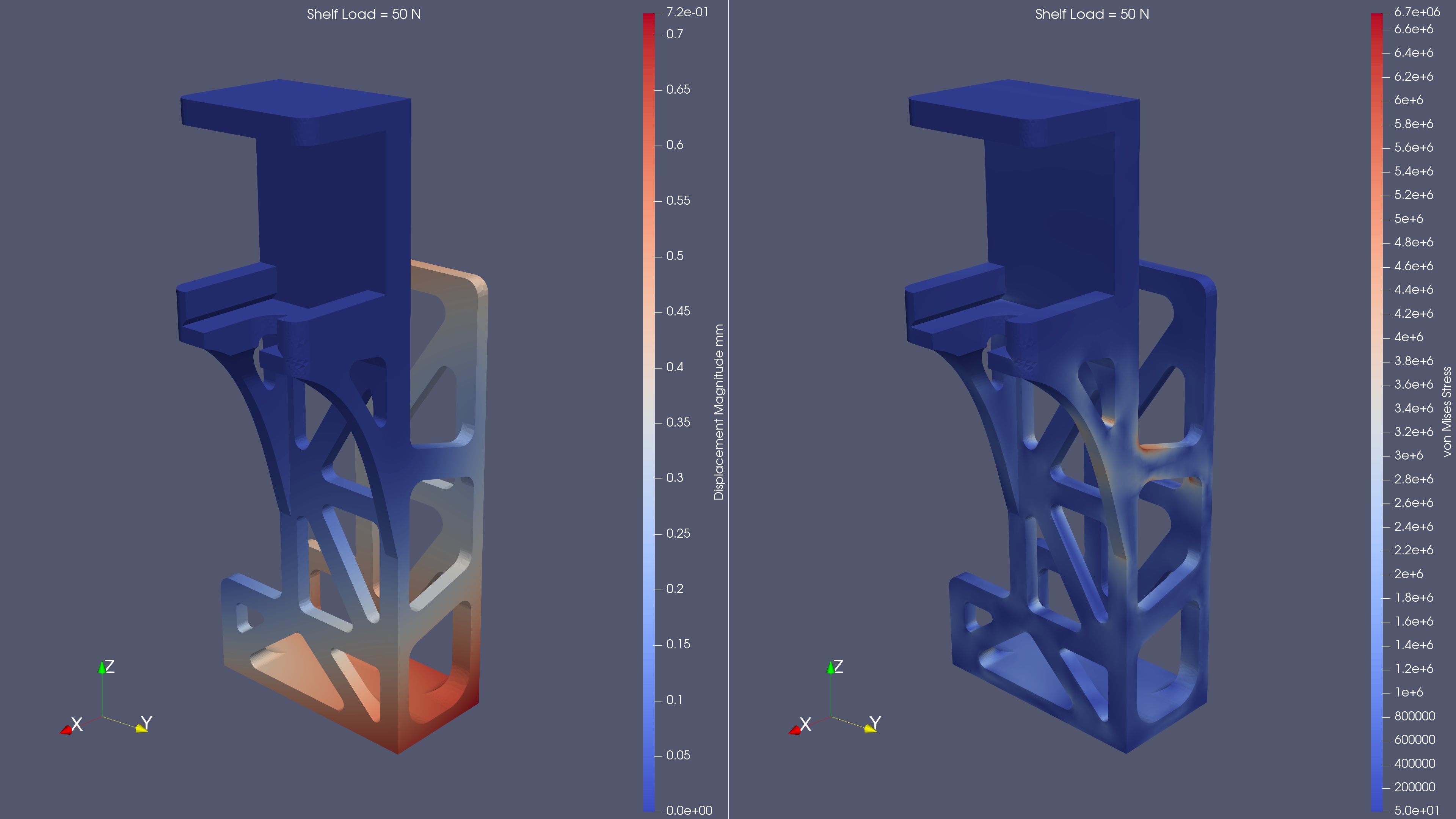
Task: Click the Z axis label in right view
Action: 838,667
